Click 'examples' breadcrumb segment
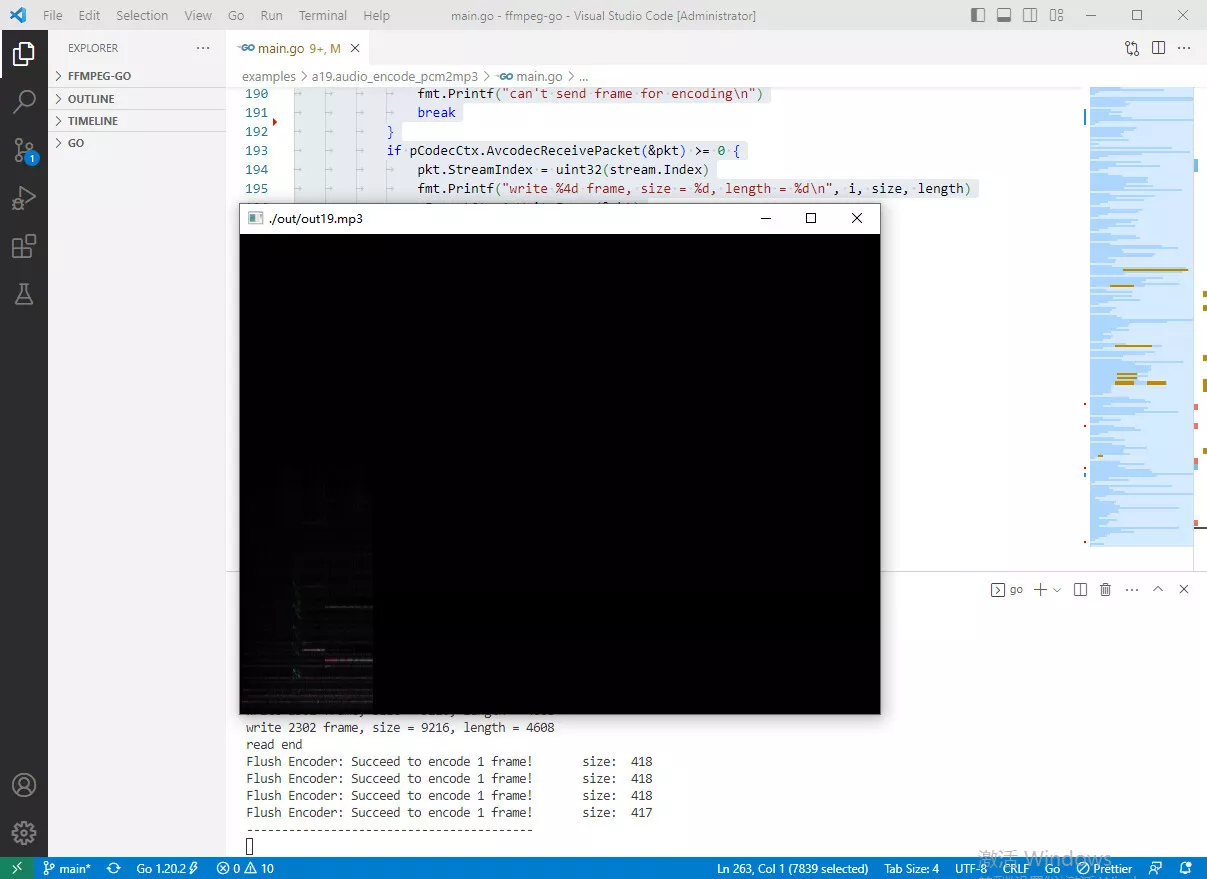Screen dimensions: 1207x879 (269, 76)
